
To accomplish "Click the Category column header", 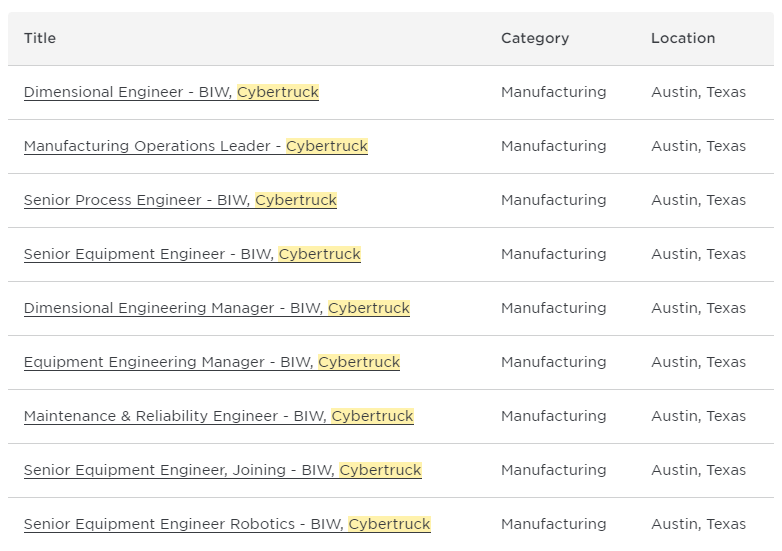I will (534, 38).
